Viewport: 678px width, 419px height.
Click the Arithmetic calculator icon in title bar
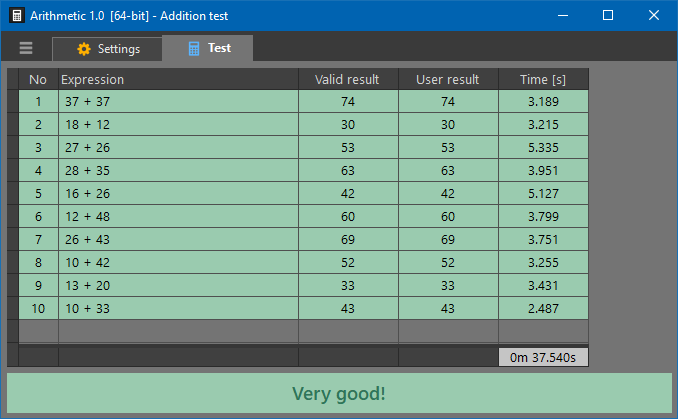coord(16,16)
